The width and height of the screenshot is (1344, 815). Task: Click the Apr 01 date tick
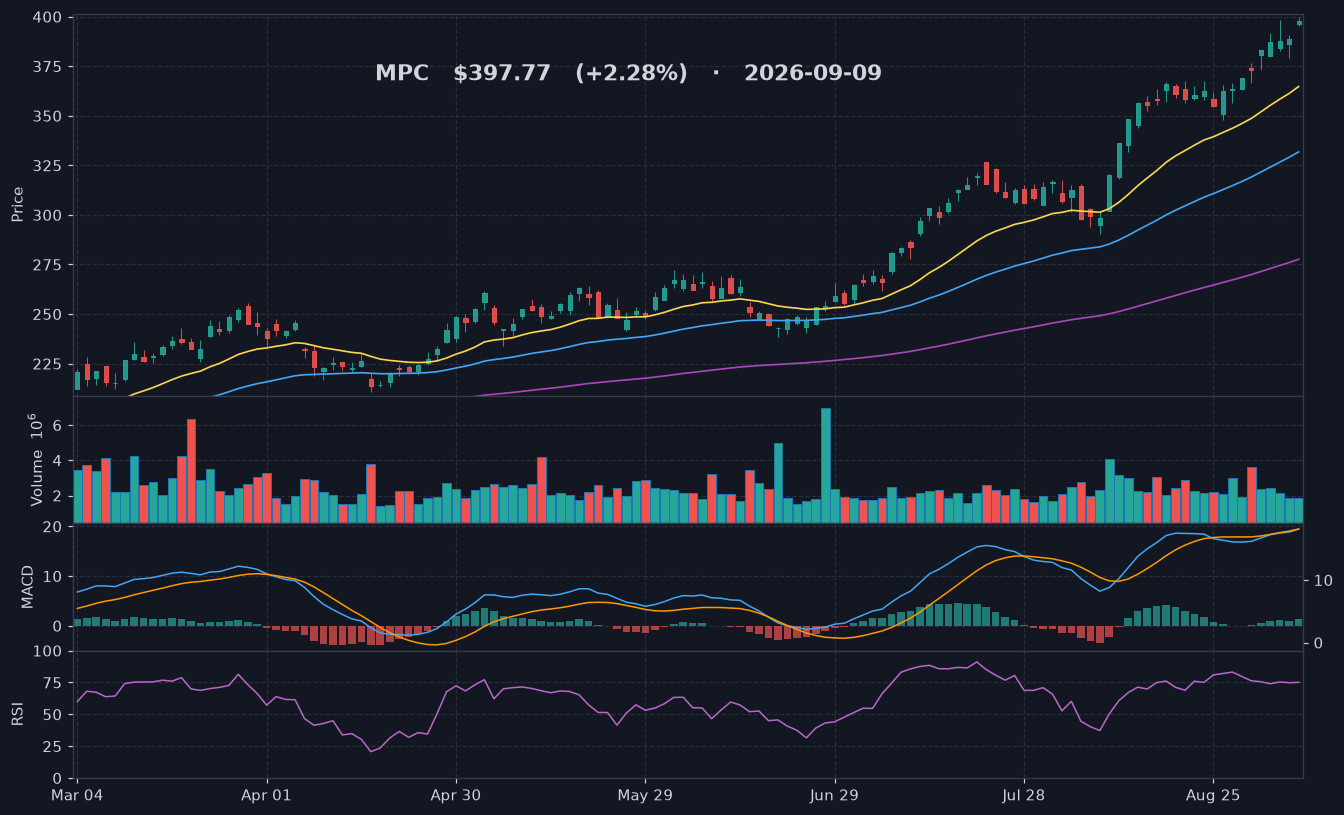(x=267, y=796)
